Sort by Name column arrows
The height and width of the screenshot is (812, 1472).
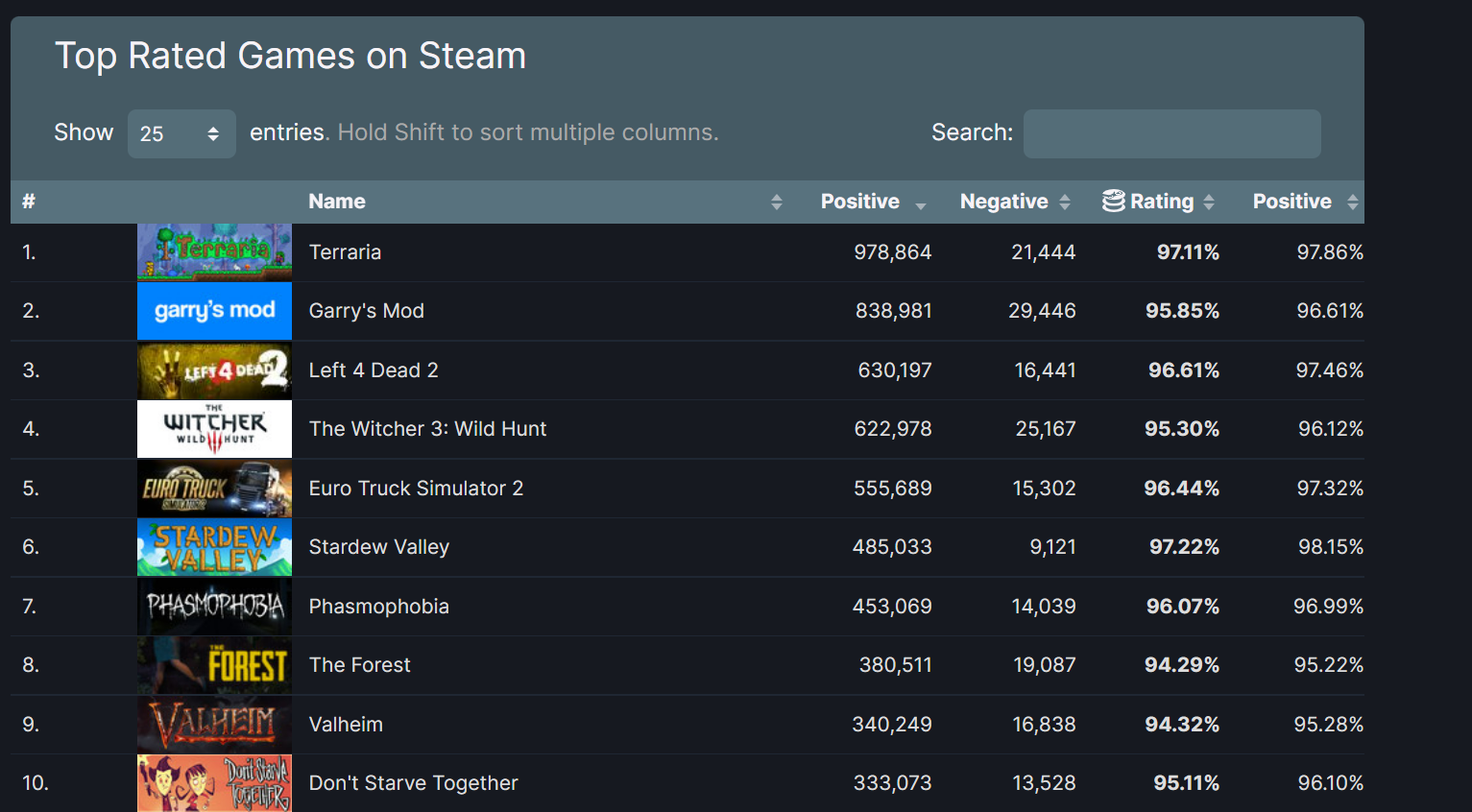point(776,202)
